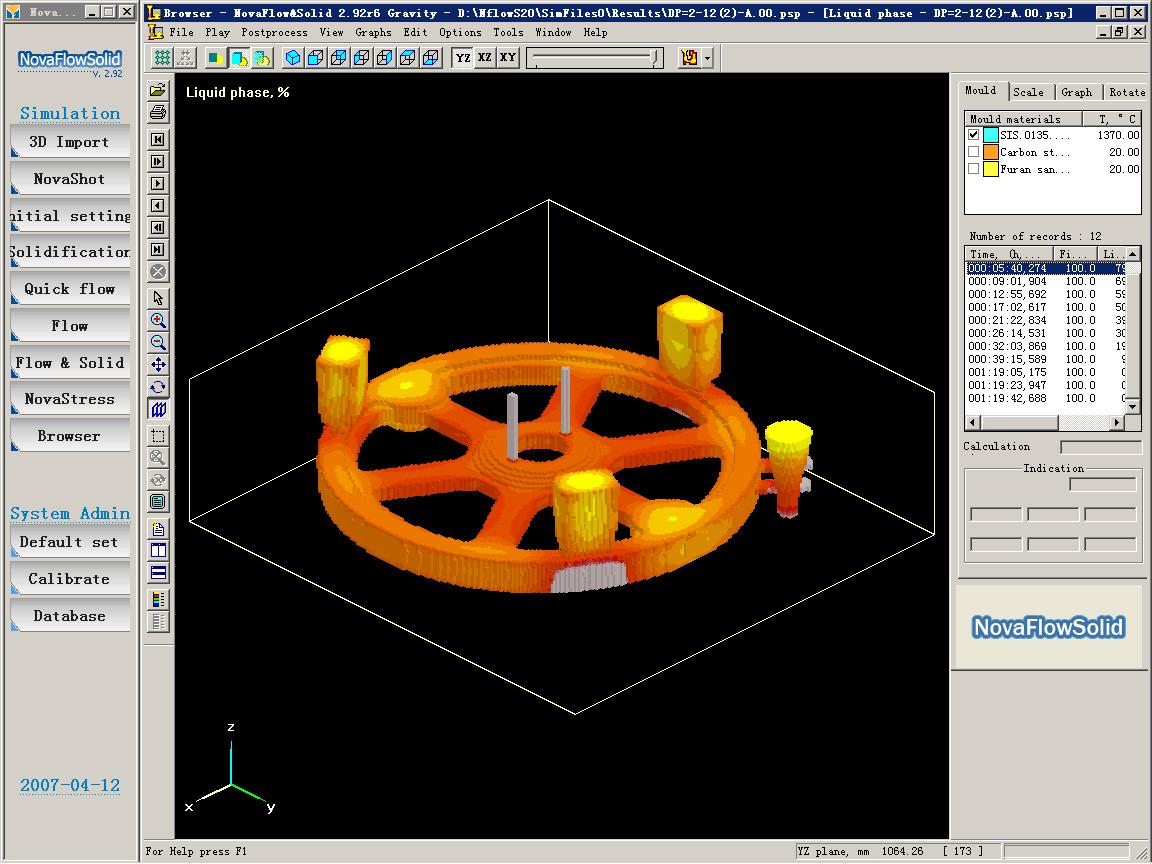Screen dimensions: 1152x864
Task: Click records list scroll right arrow
Action: (x=1117, y=422)
